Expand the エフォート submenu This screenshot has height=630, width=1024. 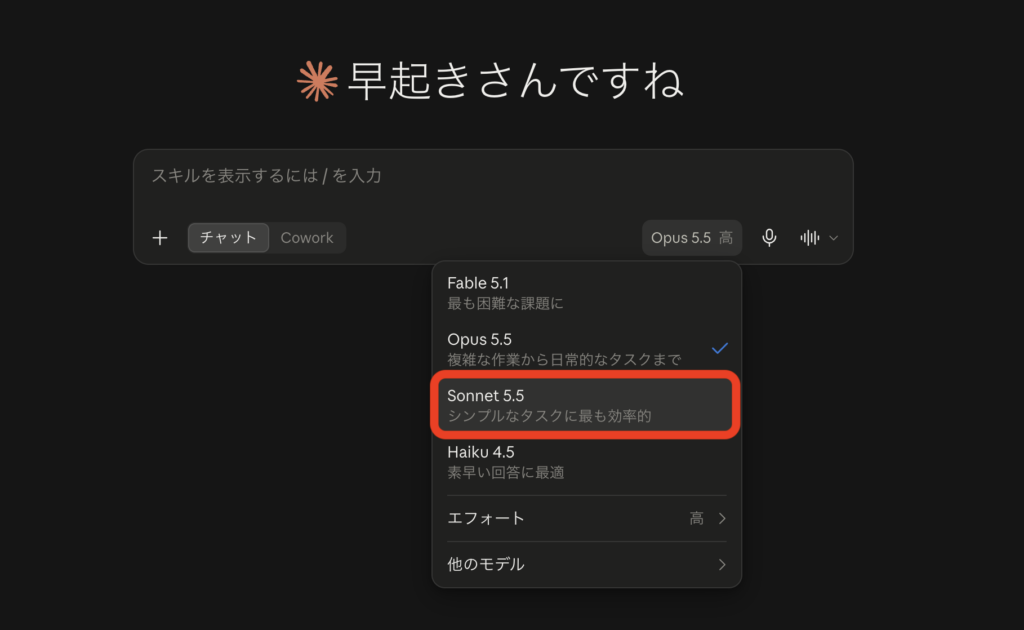pos(586,518)
